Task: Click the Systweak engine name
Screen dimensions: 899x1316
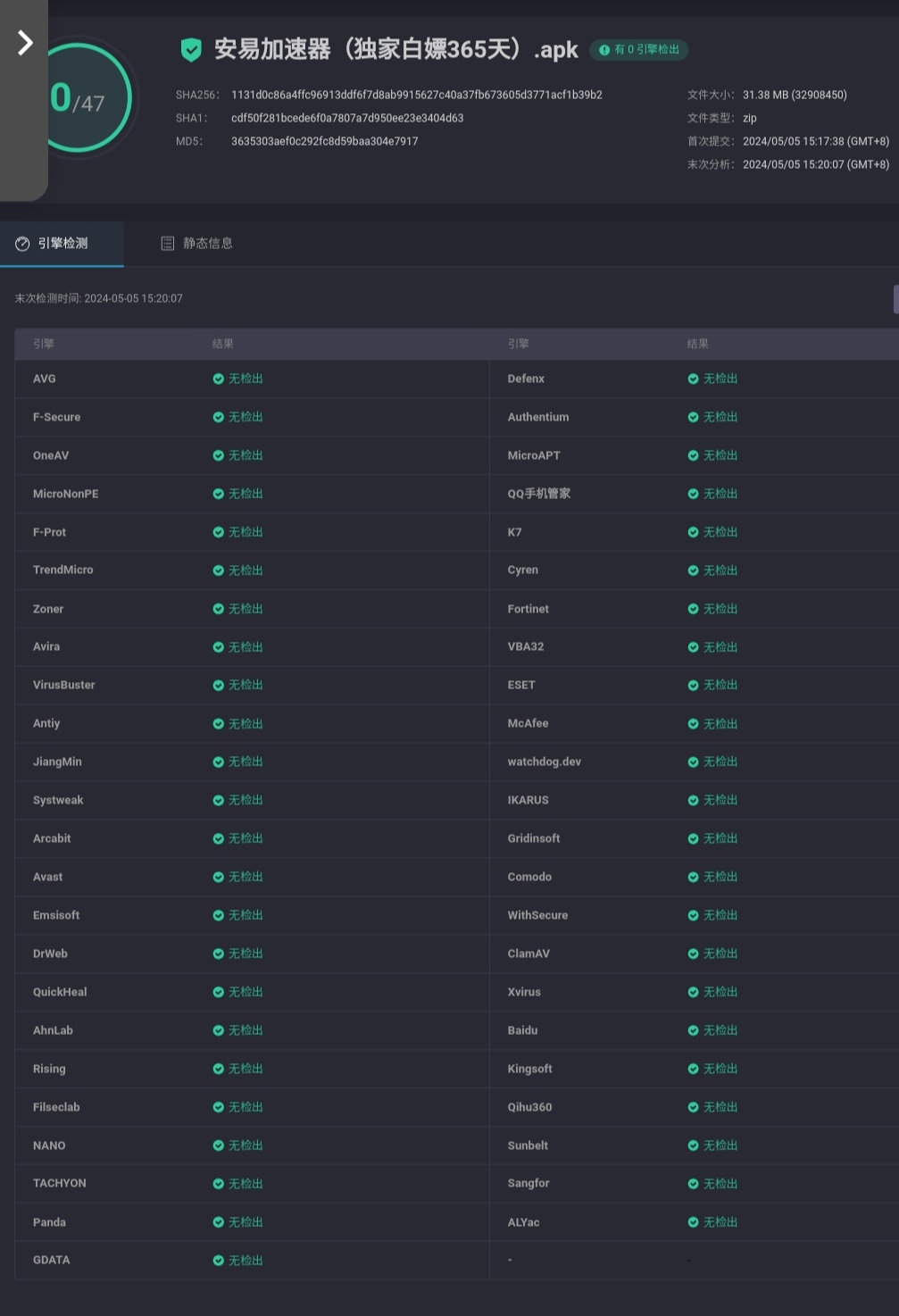Action: [58, 800]
